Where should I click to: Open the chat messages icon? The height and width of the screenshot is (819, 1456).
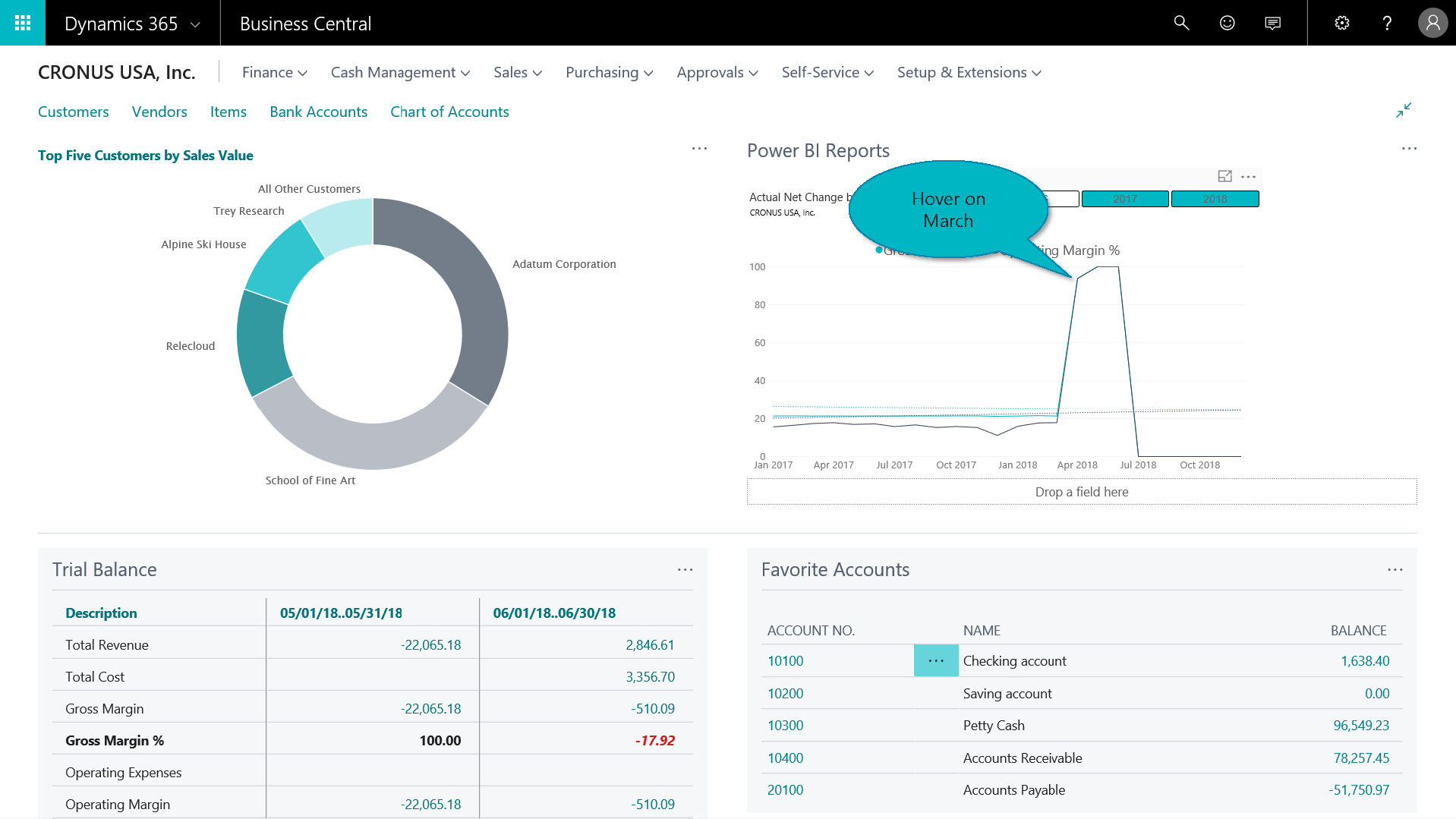1273,23
